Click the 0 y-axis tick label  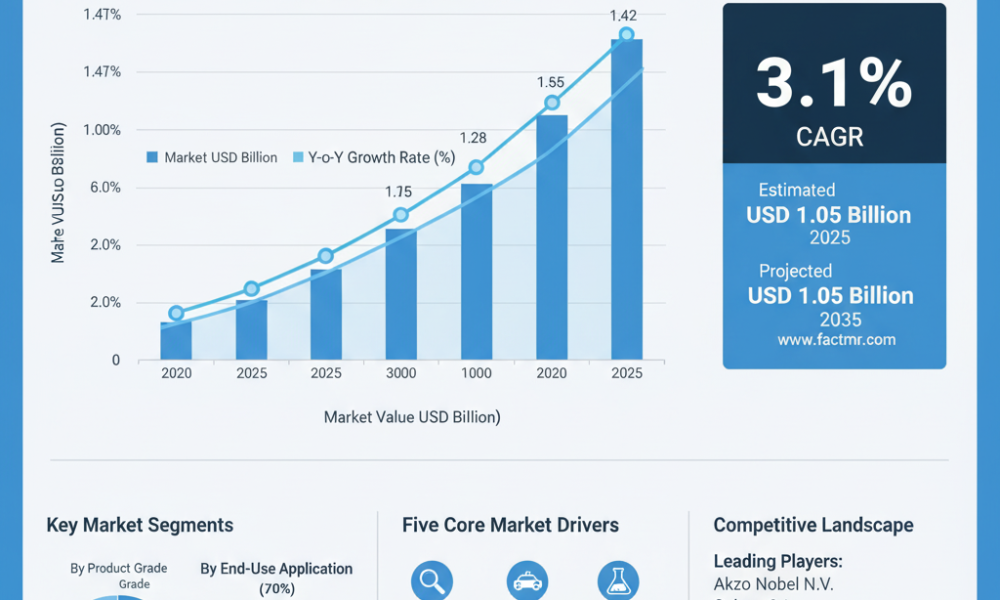[116, 360]
